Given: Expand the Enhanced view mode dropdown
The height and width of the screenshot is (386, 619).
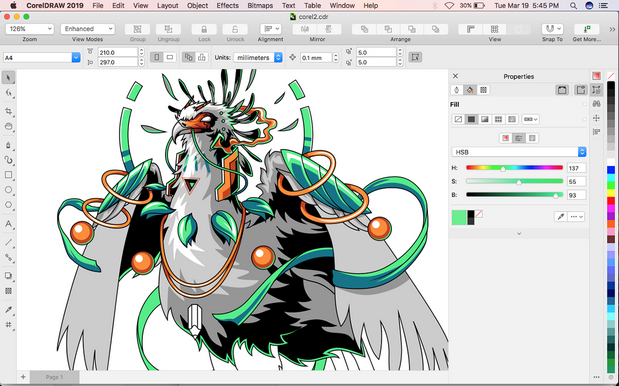Looking at the screenshot, I should click(x=88, y=29).
